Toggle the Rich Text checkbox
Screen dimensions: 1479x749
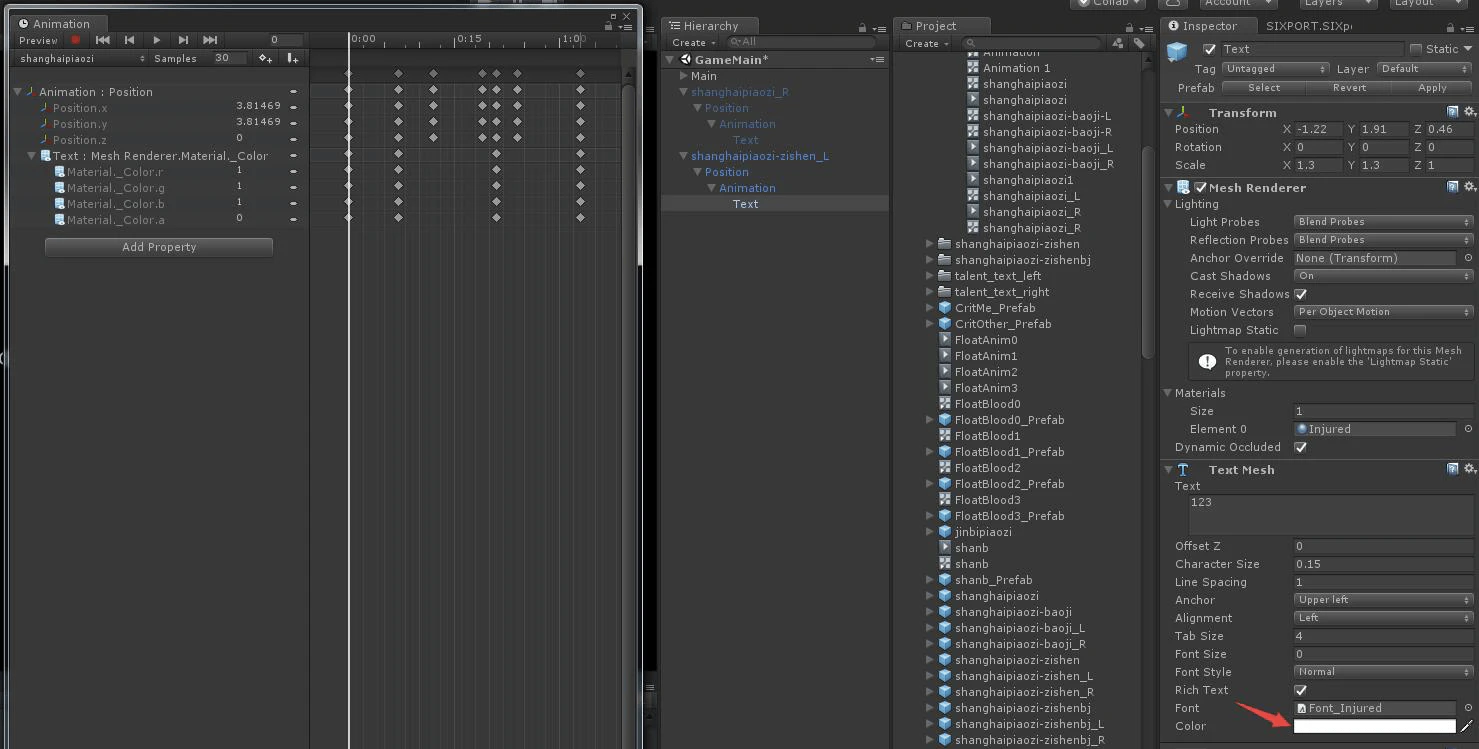(x=1300, y=690)
